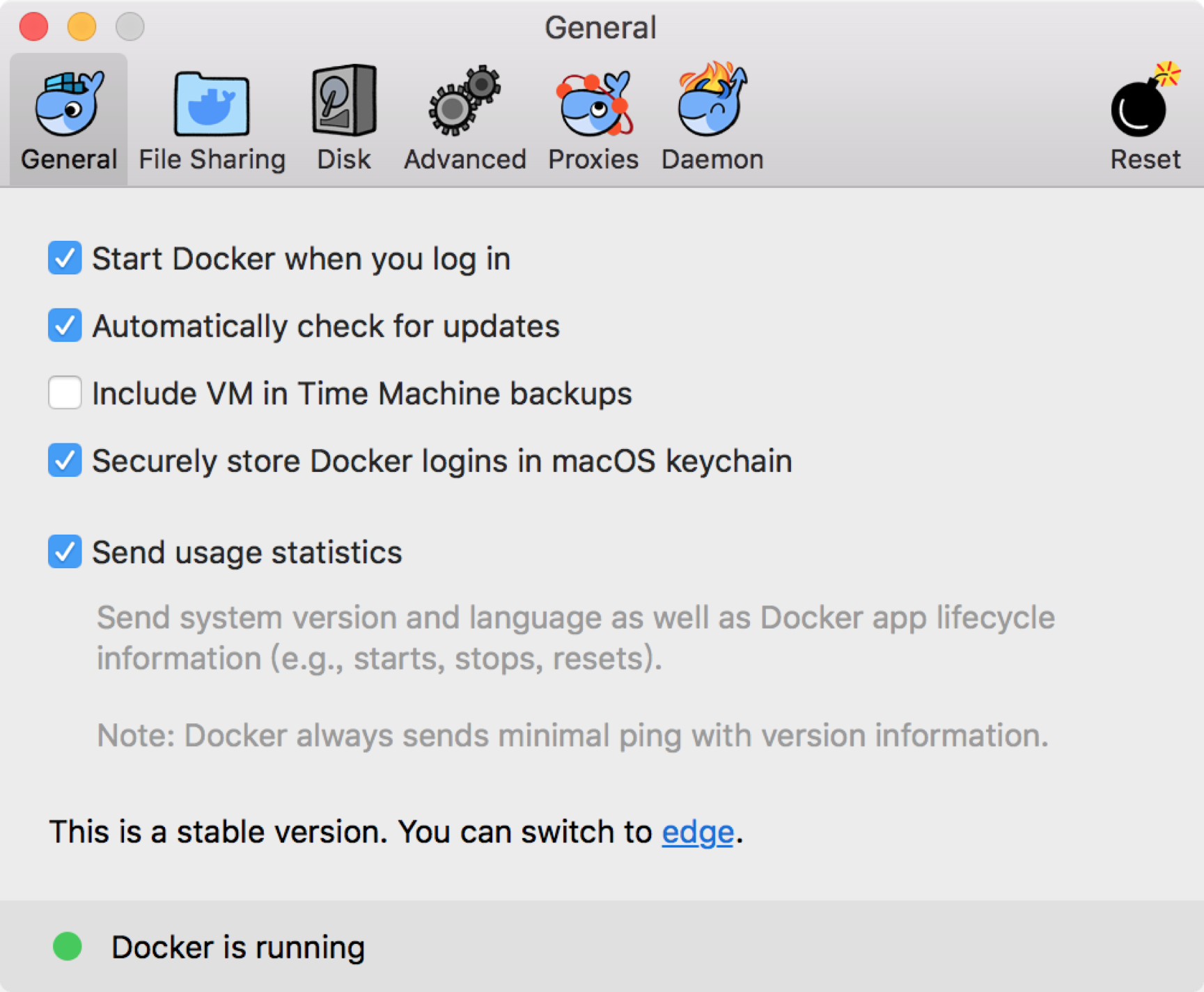Toggle Securely store Docker logins in keychain
Image resolution: width=1204 pixels, height=992 pixels.
(65, 460)
